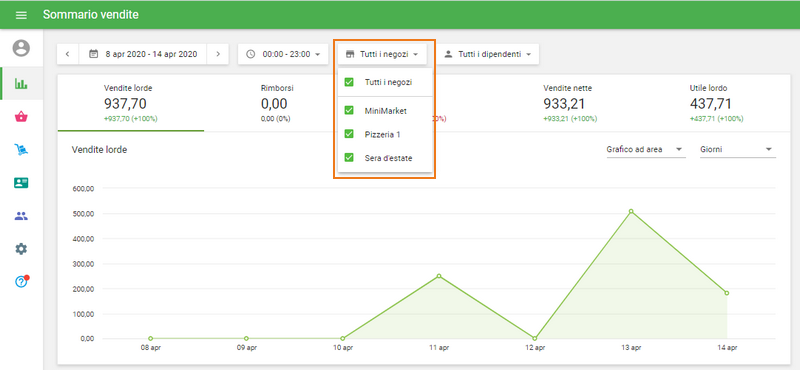Expand the Tutti i dipendenti dropdown

[x=487, y=54]
